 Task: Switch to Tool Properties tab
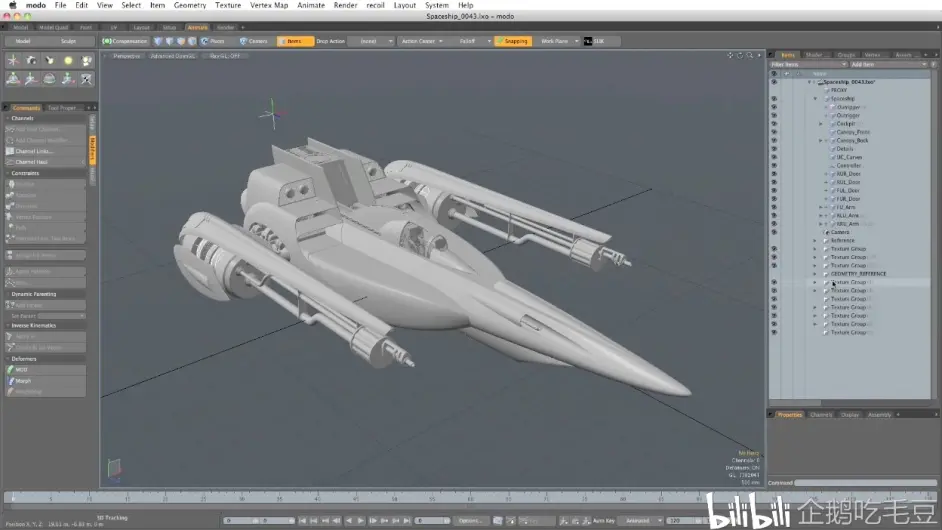click(62, 108)
